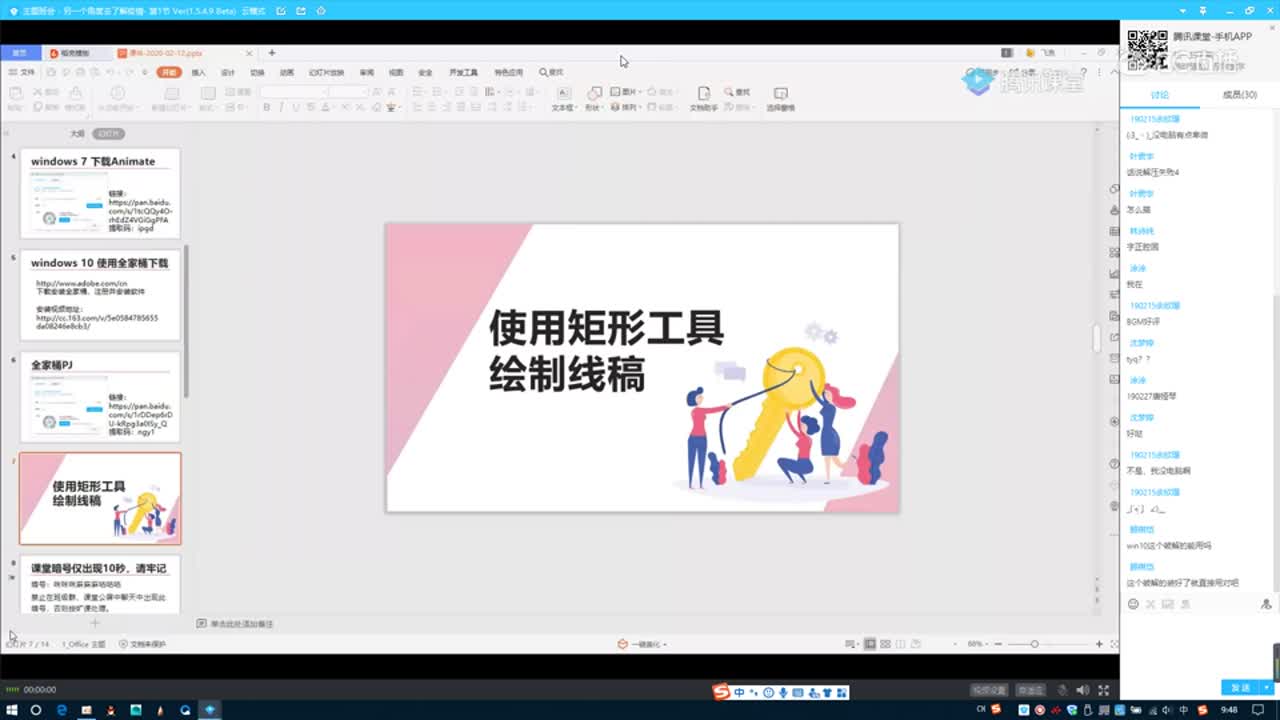
Task: Switch to the 设计 Design ribbon tab
Action: (227, 72)
